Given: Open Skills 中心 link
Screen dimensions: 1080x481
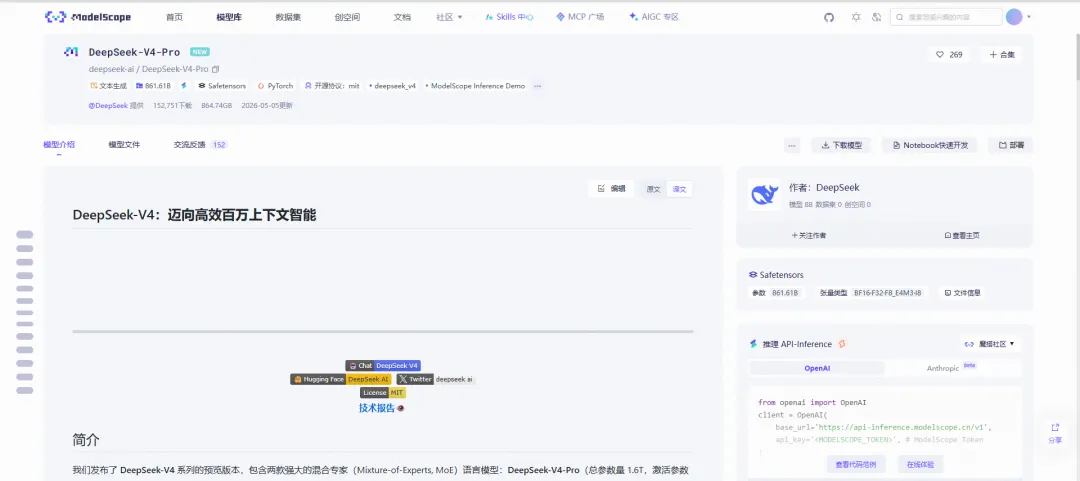Looking at the screenshot, I should tap(510, 17).
